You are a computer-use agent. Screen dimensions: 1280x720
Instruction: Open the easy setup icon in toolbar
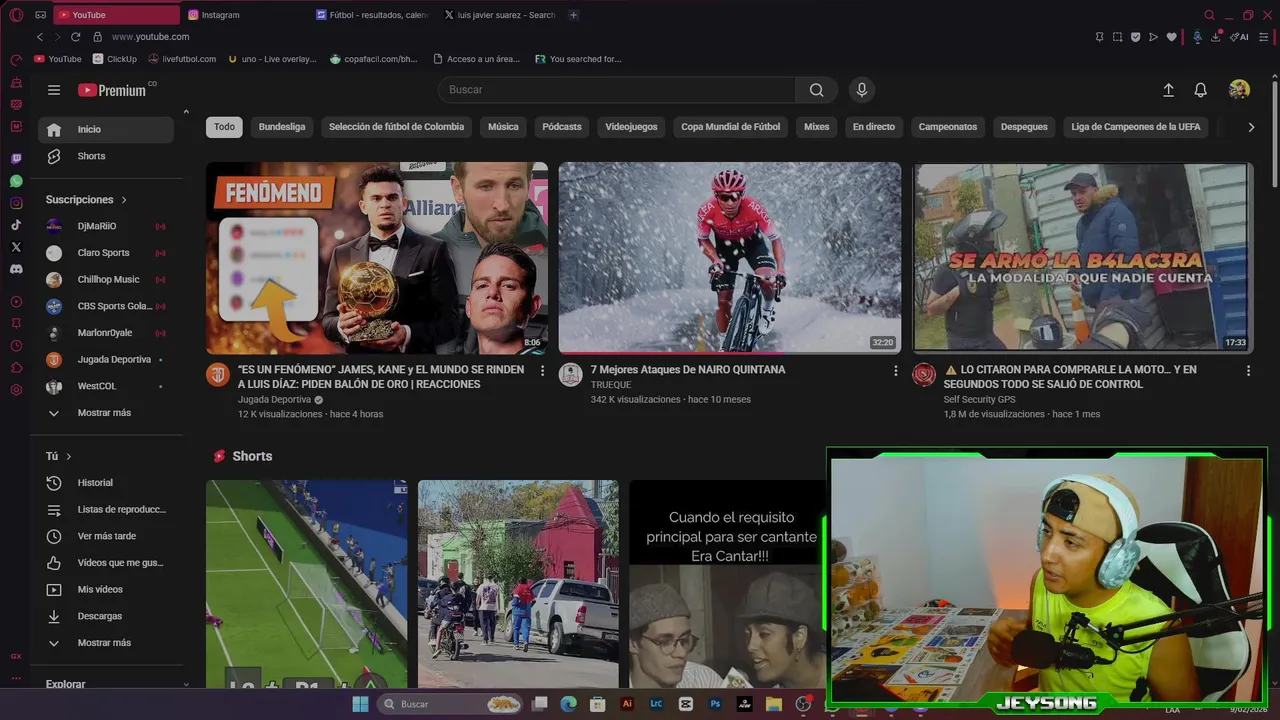point(1266,37)
